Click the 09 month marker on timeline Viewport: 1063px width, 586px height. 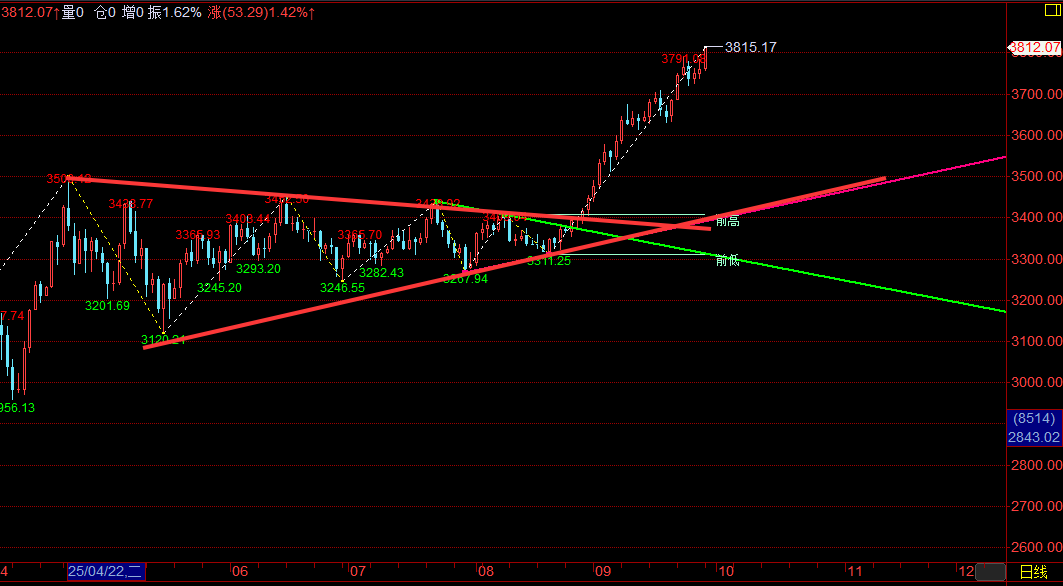602,572
